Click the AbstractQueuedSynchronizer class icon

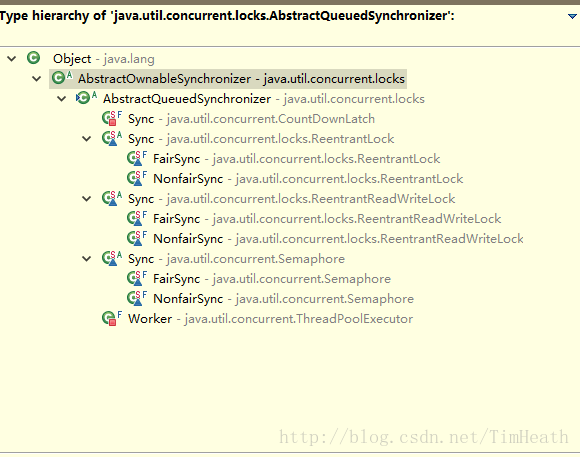(x=86, y=98)
